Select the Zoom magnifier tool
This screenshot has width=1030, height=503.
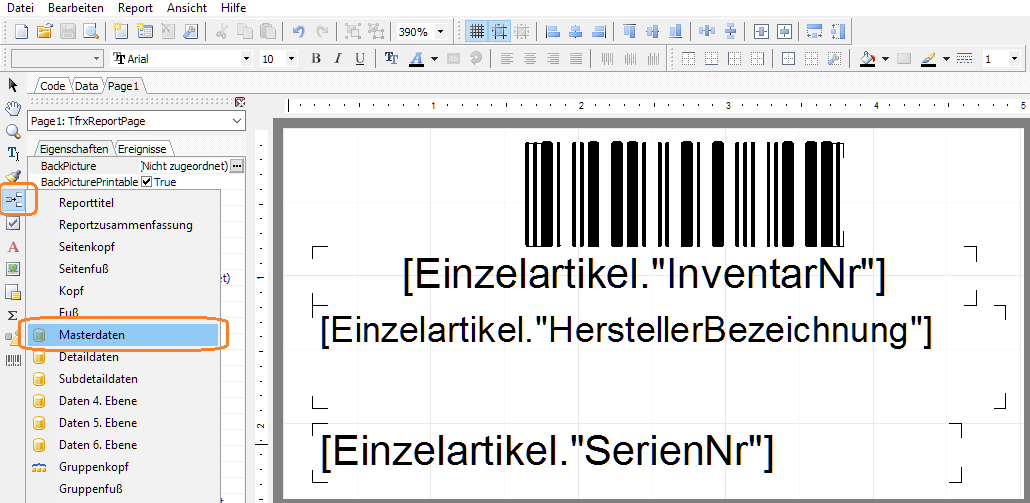click(12, 131)
